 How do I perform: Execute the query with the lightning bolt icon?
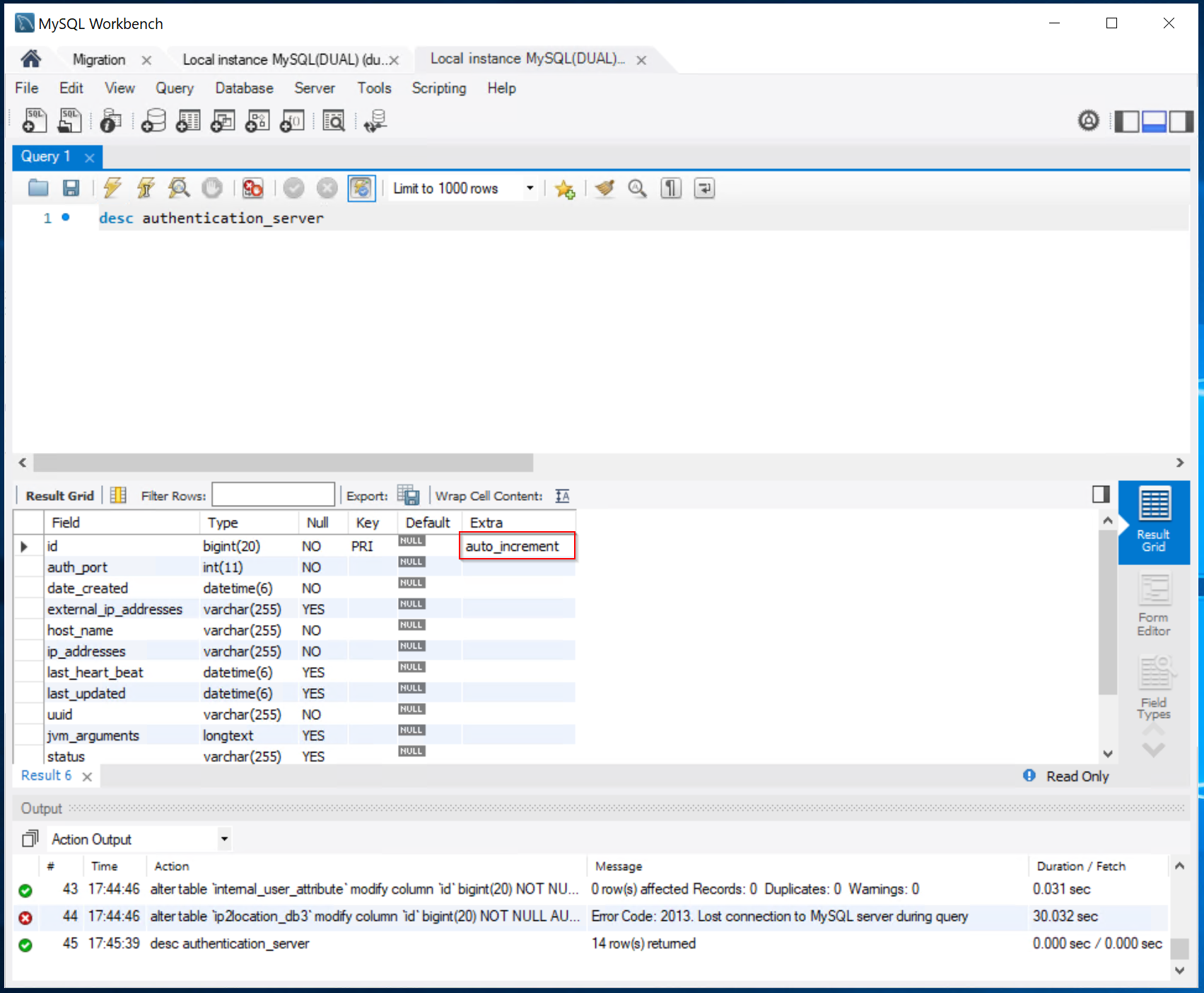112,188
